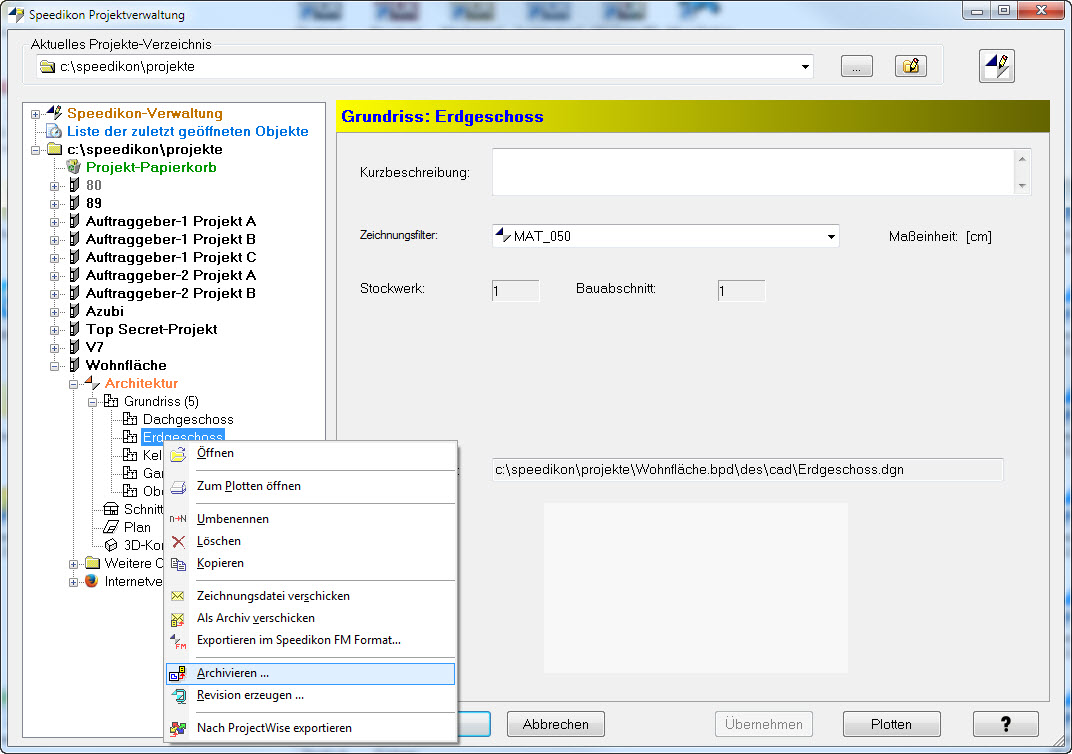The image size is (1072, 754).
Task: Click the icon beside Liste der zuletzt geöffneten Objekte
Action: (55, 131)
